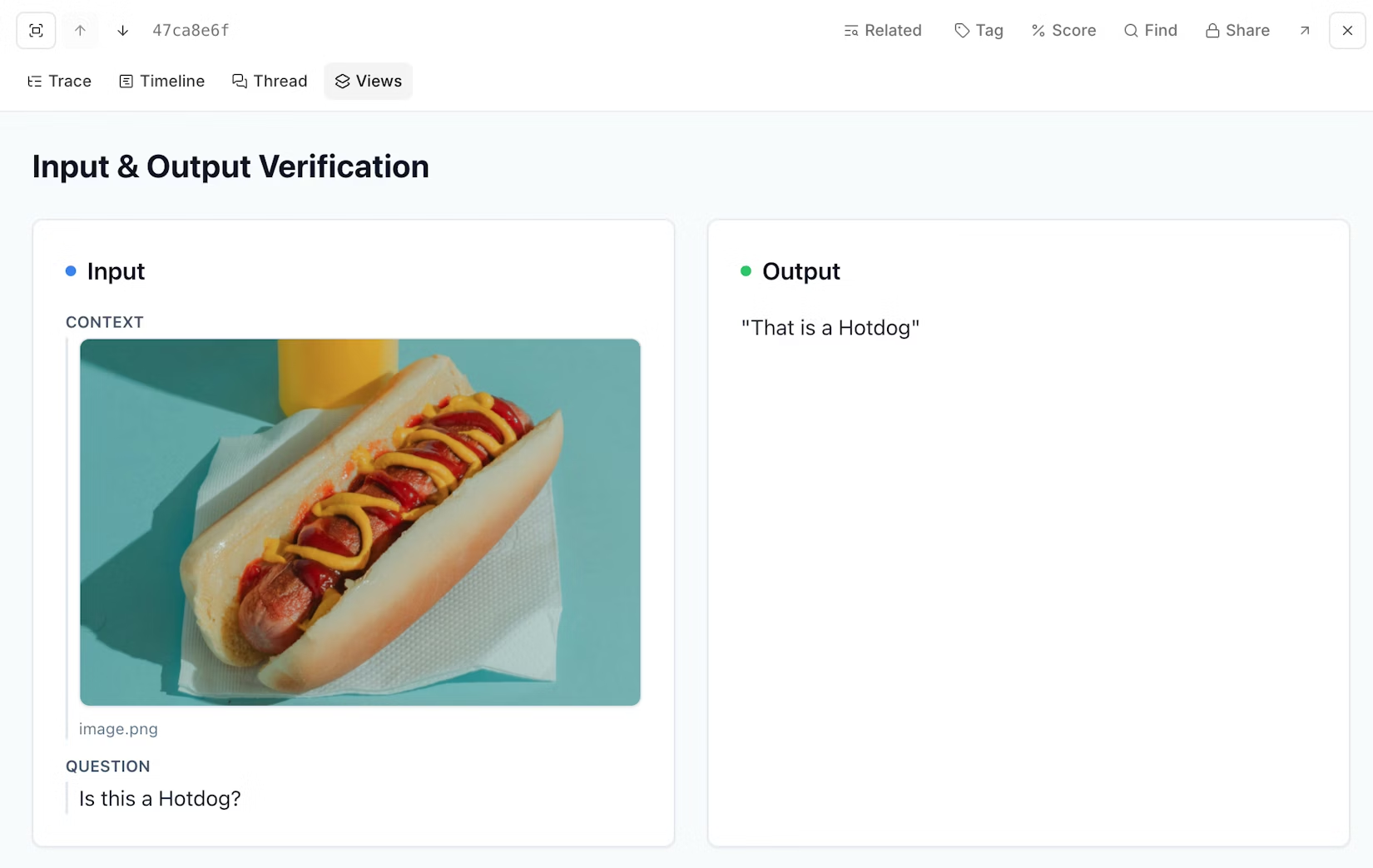This screenshot has height=868, width=1373.
Task: Click the image.png filename link
Action: pyautogui.click(x=118, y=729)
